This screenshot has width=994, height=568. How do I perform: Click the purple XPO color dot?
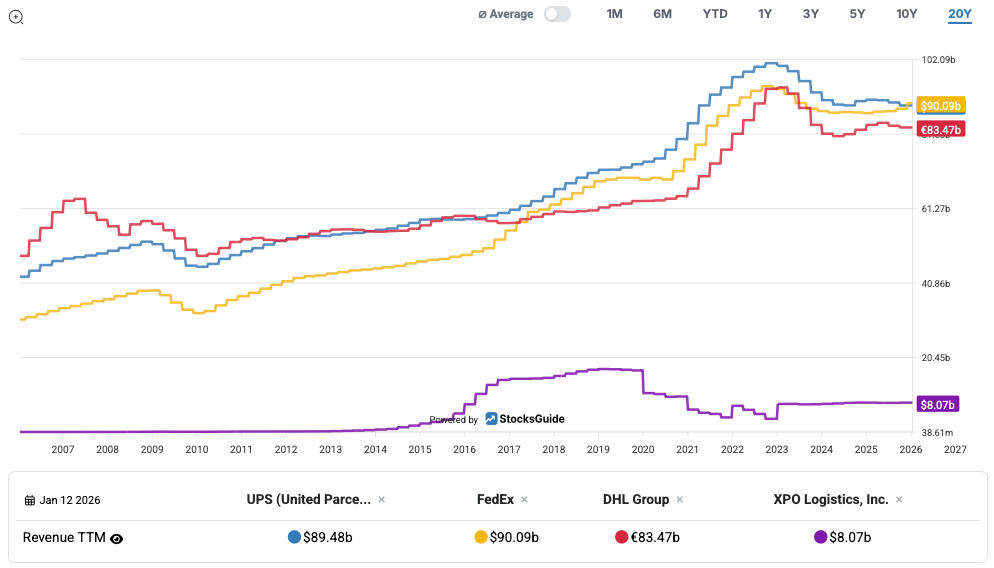coord(821,537)
